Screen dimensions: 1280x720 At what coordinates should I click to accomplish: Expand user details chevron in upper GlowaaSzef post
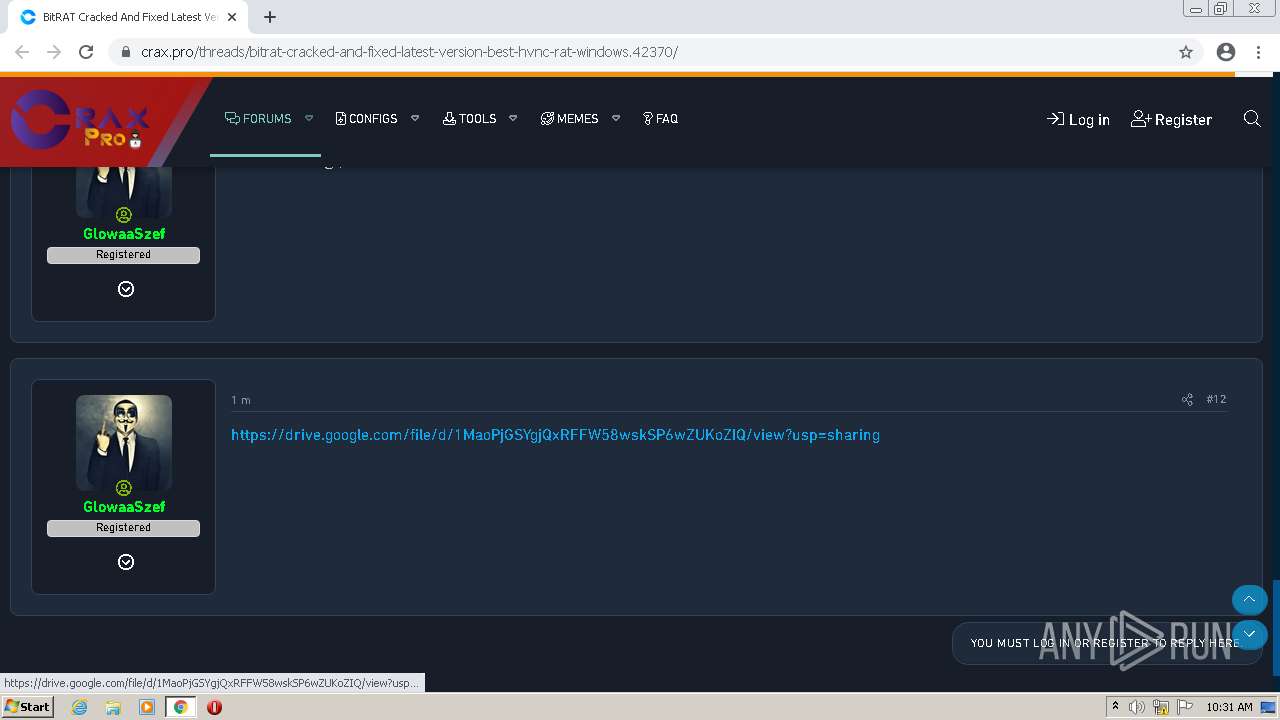(126, 289)
